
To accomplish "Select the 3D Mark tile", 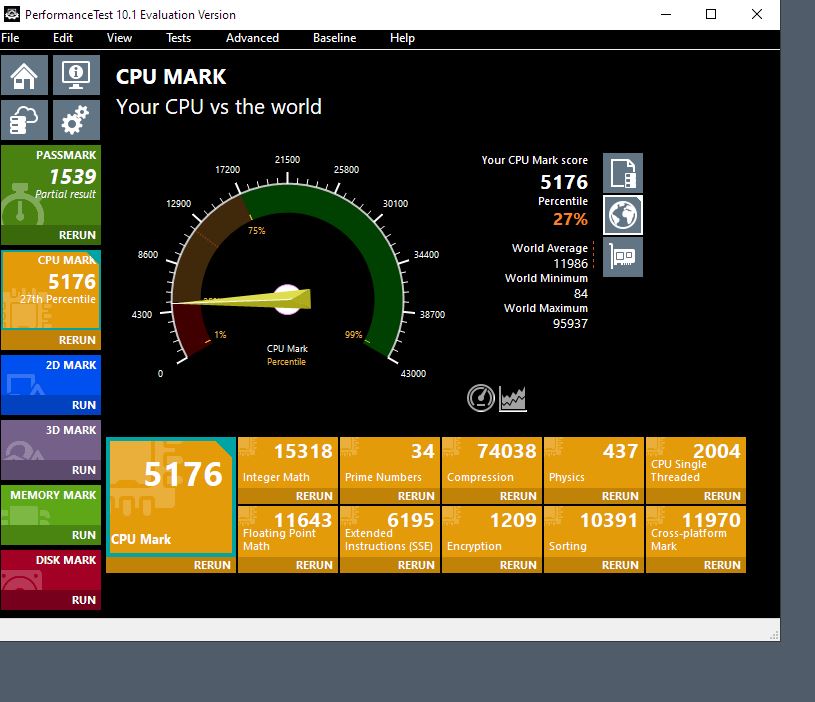I will click(51, 440).
